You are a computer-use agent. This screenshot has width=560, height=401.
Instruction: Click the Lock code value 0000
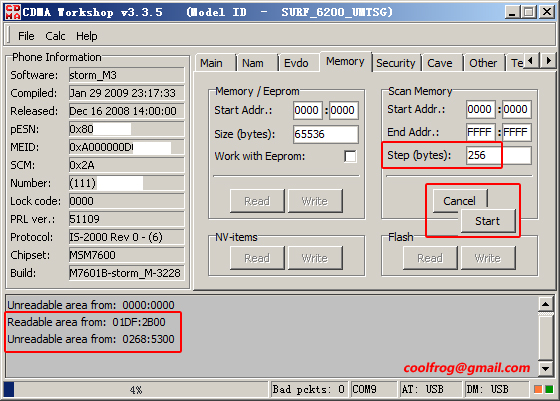point(126,201)
